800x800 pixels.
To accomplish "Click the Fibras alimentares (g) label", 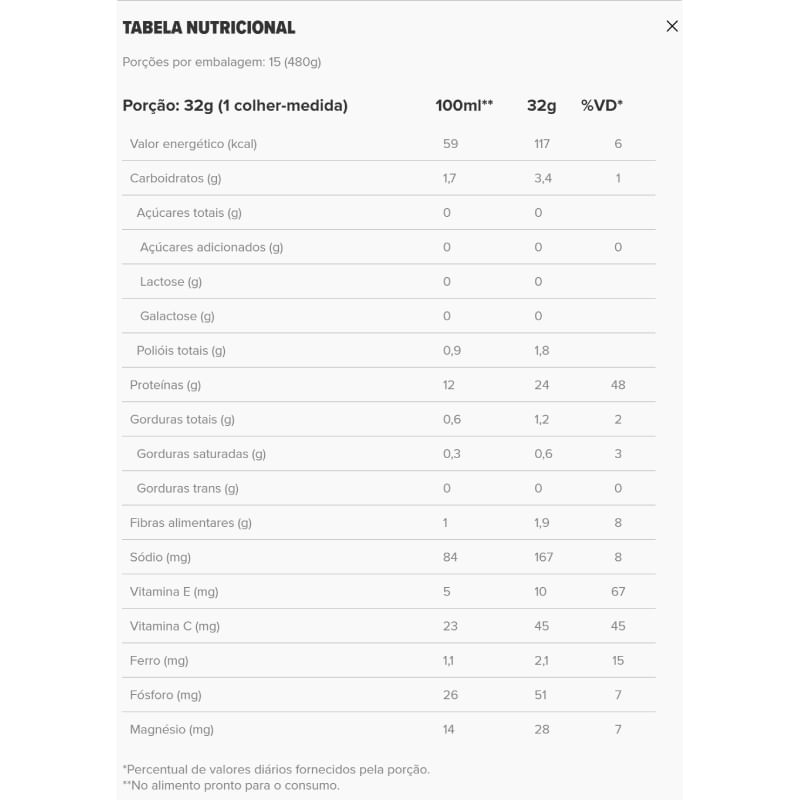I will tap(190, 523).
